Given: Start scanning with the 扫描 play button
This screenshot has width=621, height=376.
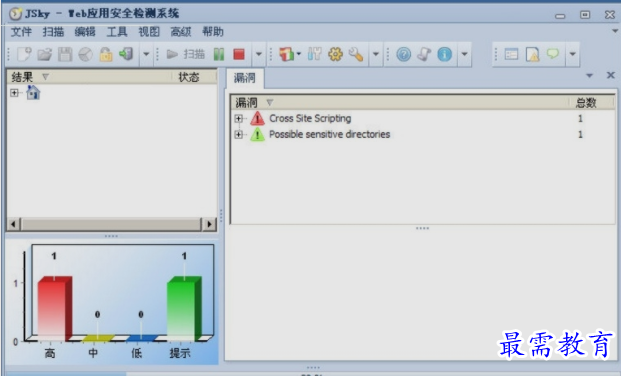Looking at the screenshot, I should click(185, 54).
